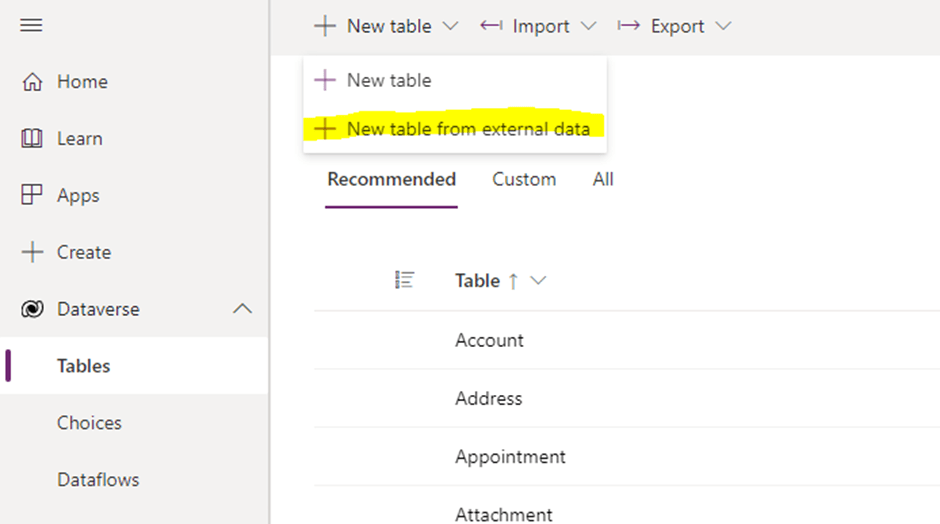Open the Export dropdown chevron

pyautogui.click(x=723, y=26)
